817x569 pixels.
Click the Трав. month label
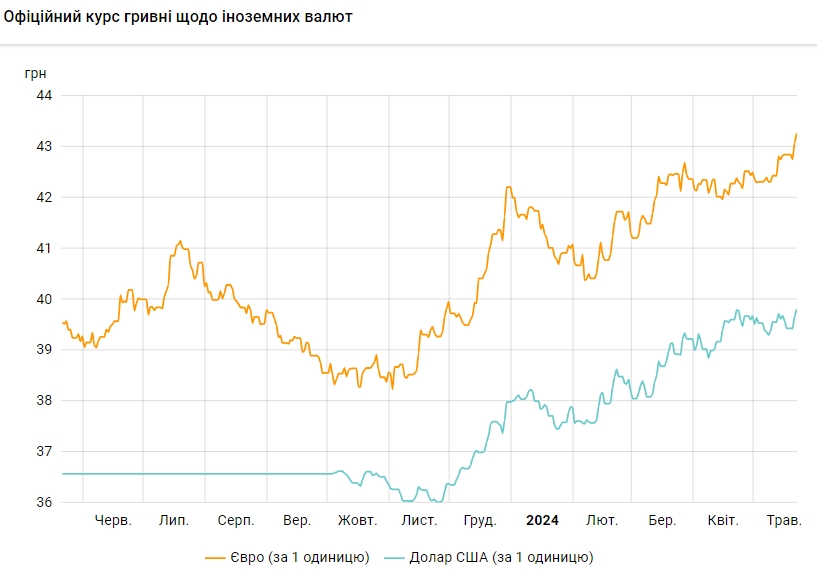(x=784, y=520)
